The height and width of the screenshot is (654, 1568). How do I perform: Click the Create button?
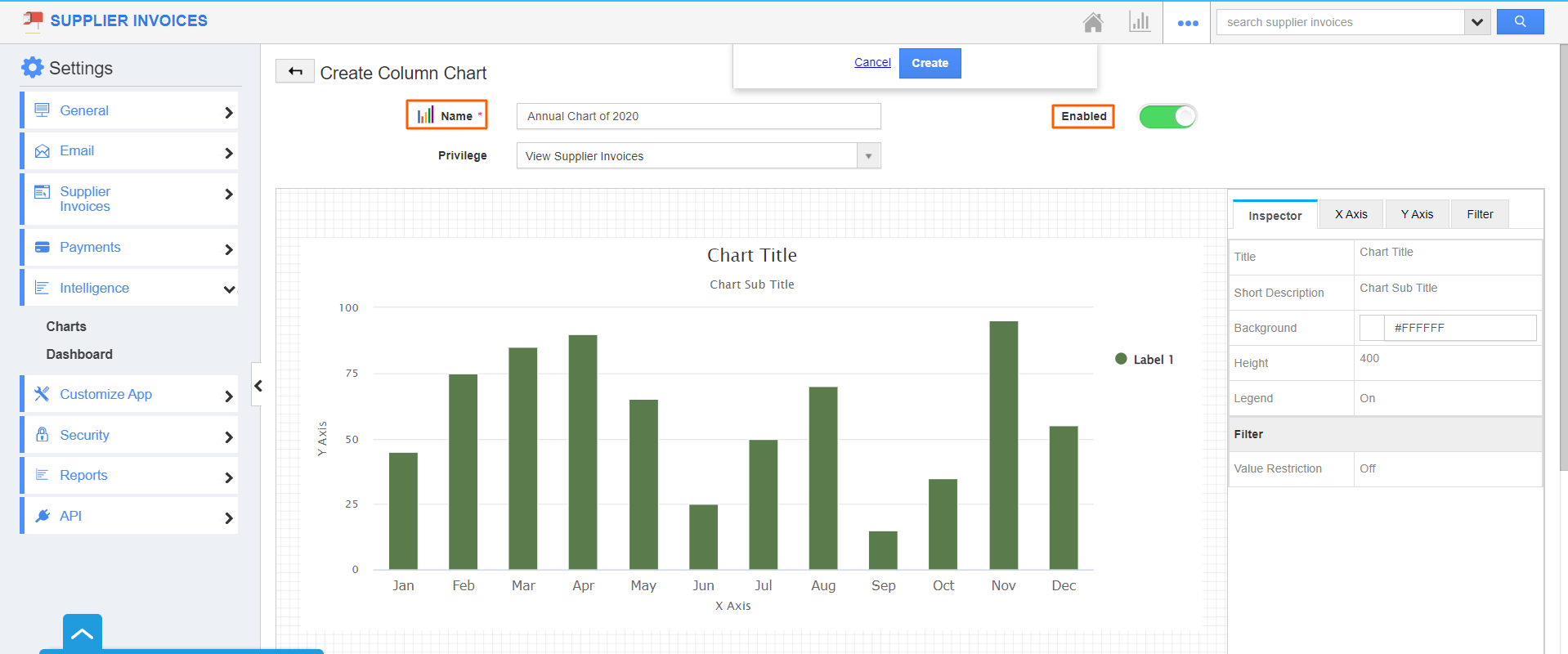pos(930,63)
